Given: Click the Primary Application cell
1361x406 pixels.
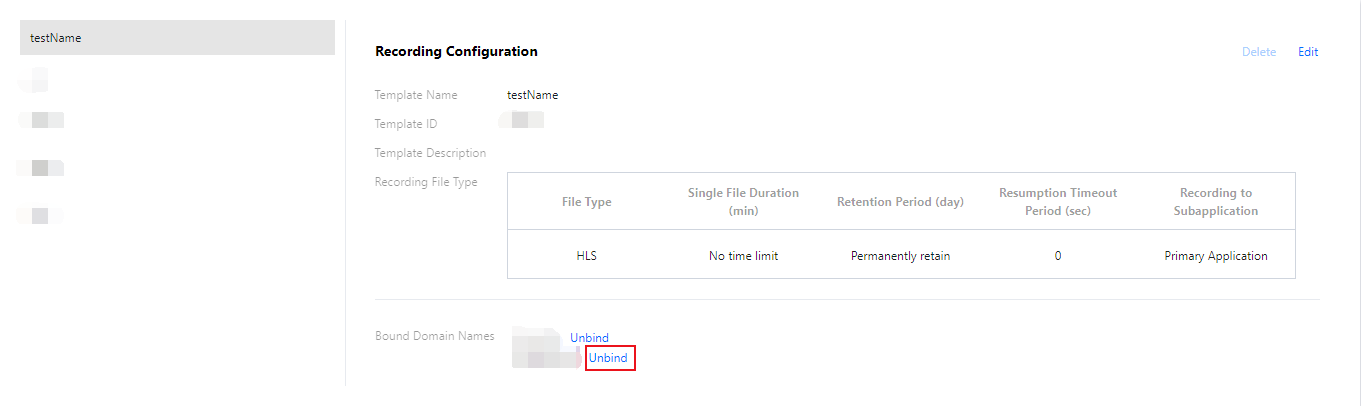Looking at the screenshot, I should coord(1216,256).
